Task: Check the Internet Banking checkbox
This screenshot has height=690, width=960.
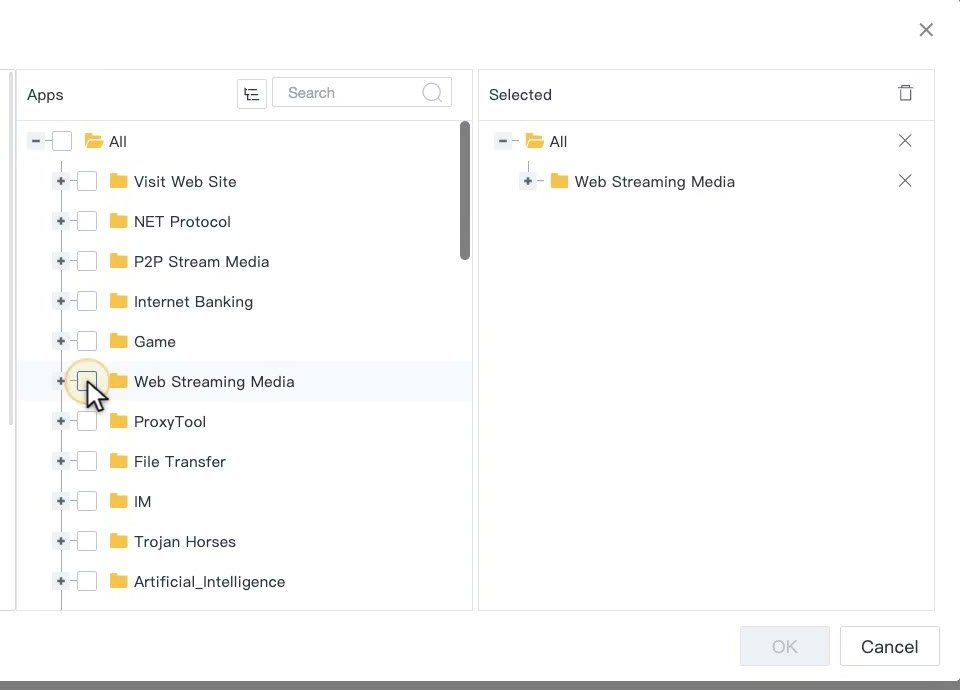Action: coord(87,301)
